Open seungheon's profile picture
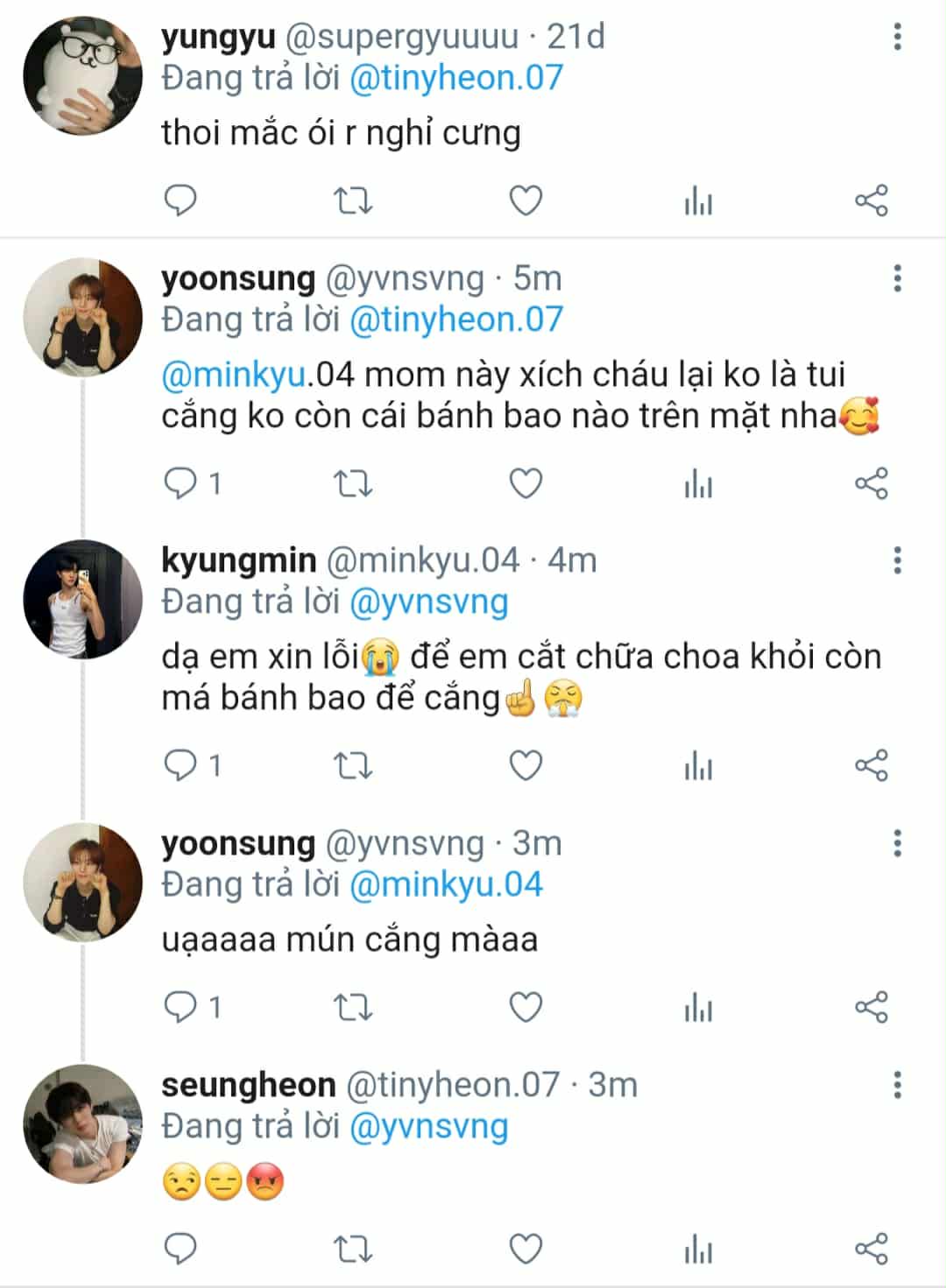The width and height of the screenshot is (946, 1288). click(x=82, y=1124)
